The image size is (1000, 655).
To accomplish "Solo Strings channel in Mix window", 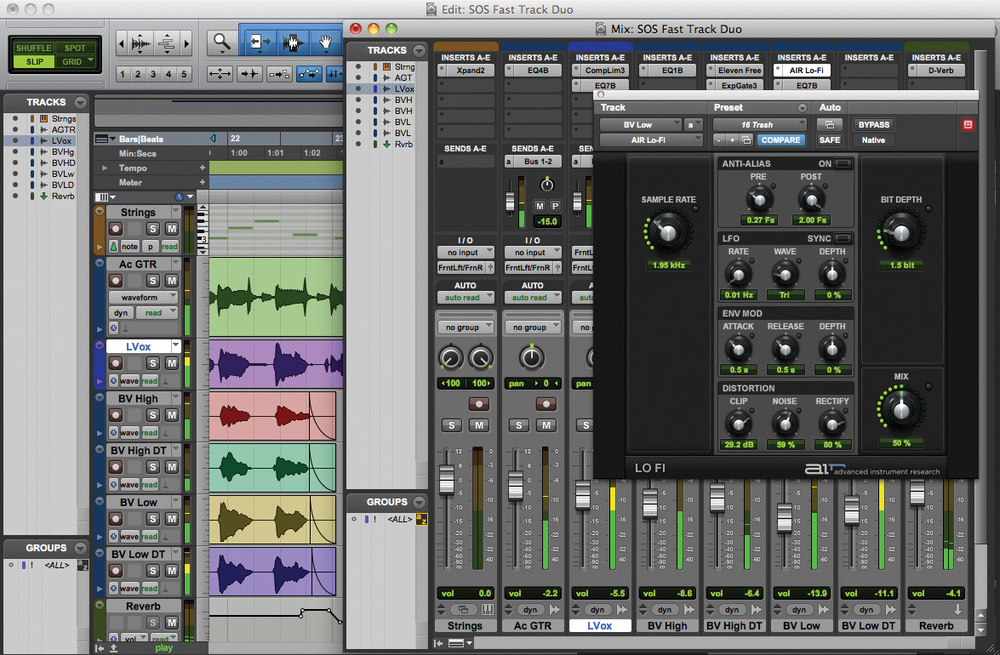I will click(452, 425).
